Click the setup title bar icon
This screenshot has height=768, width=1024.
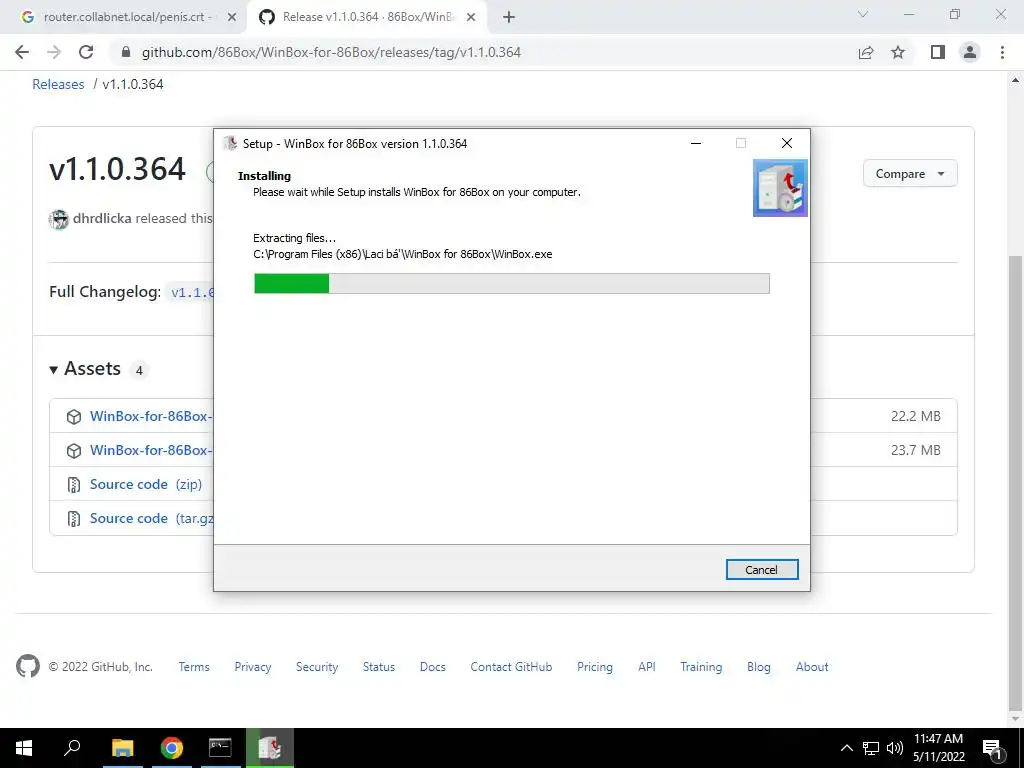[x=230, y=144]
